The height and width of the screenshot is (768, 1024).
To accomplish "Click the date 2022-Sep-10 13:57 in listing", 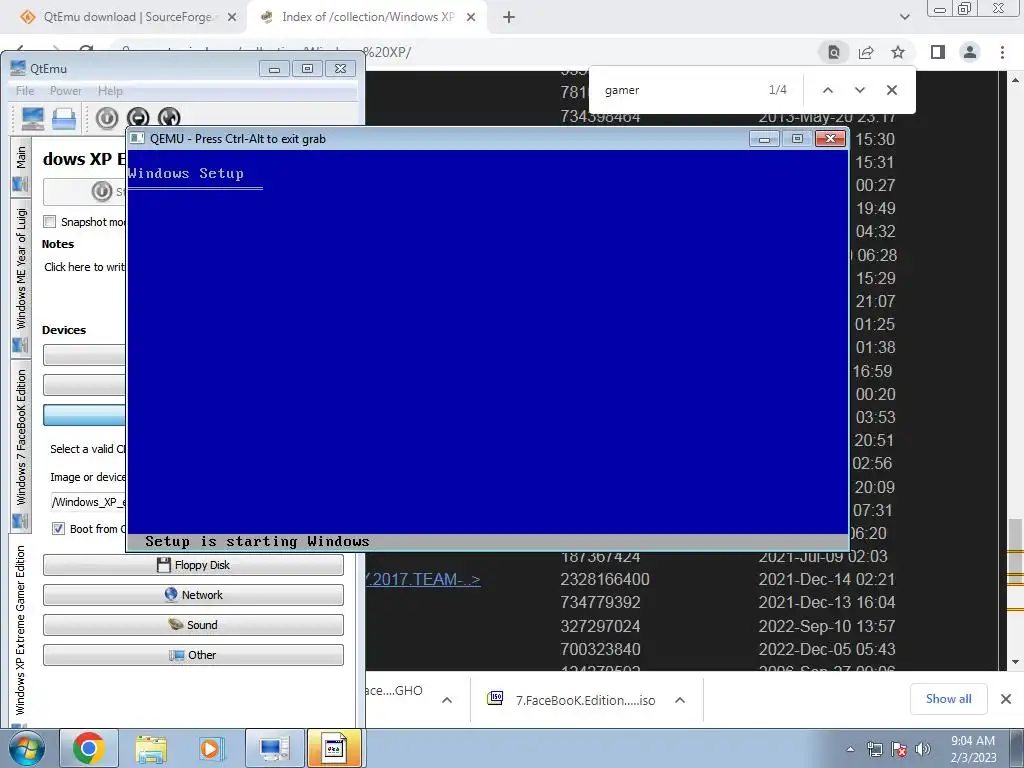I will (x=827, y=626).
